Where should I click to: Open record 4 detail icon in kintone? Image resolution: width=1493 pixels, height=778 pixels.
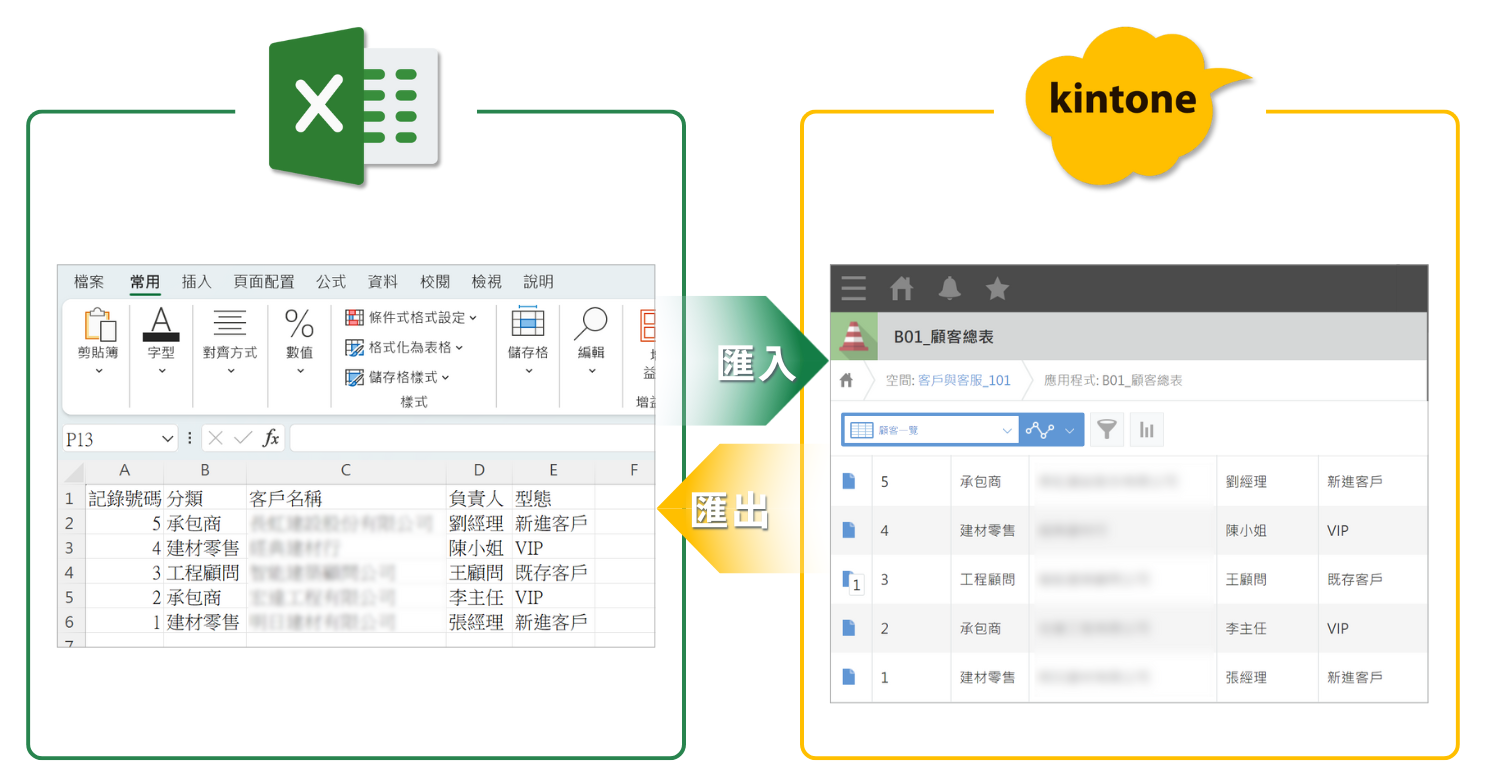click(849, 530)
